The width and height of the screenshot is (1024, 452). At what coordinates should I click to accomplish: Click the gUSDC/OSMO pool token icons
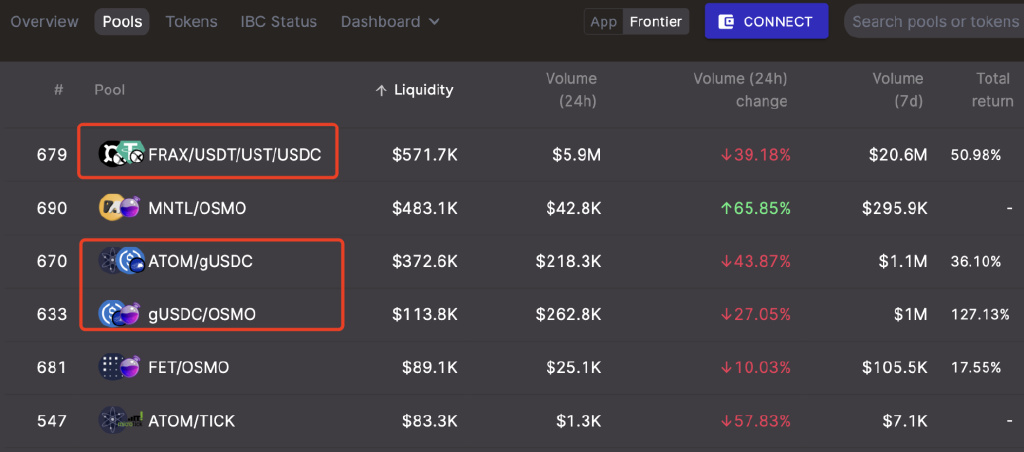[x=120, y=314]
